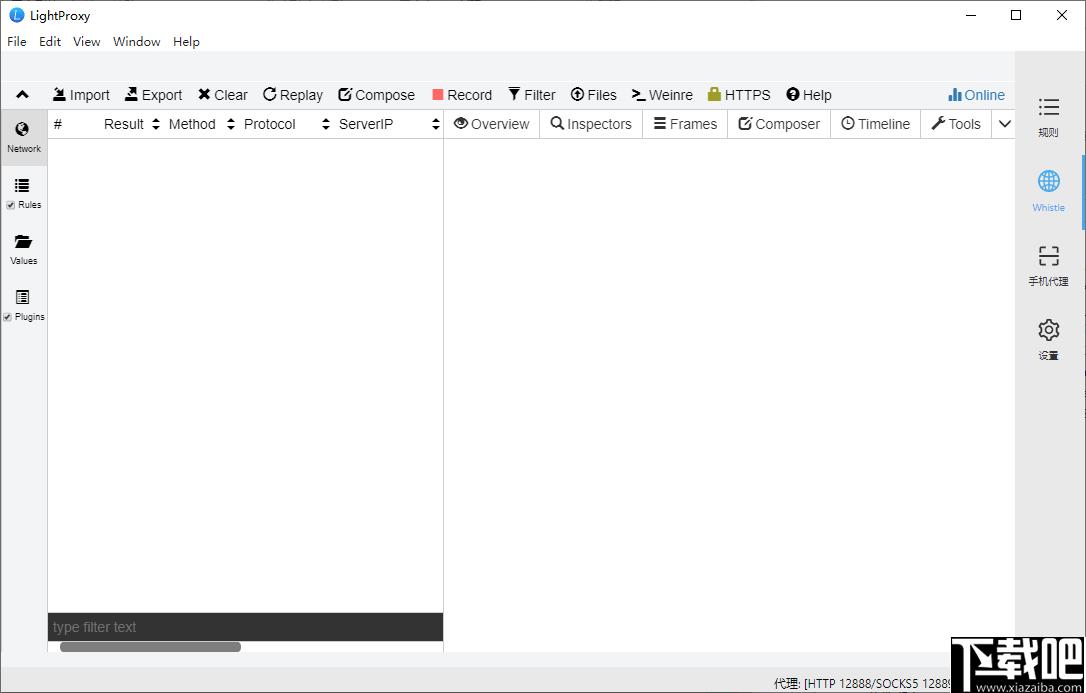Focus the type filter text field
This screenshot has width=1086, height=693.
245,627
